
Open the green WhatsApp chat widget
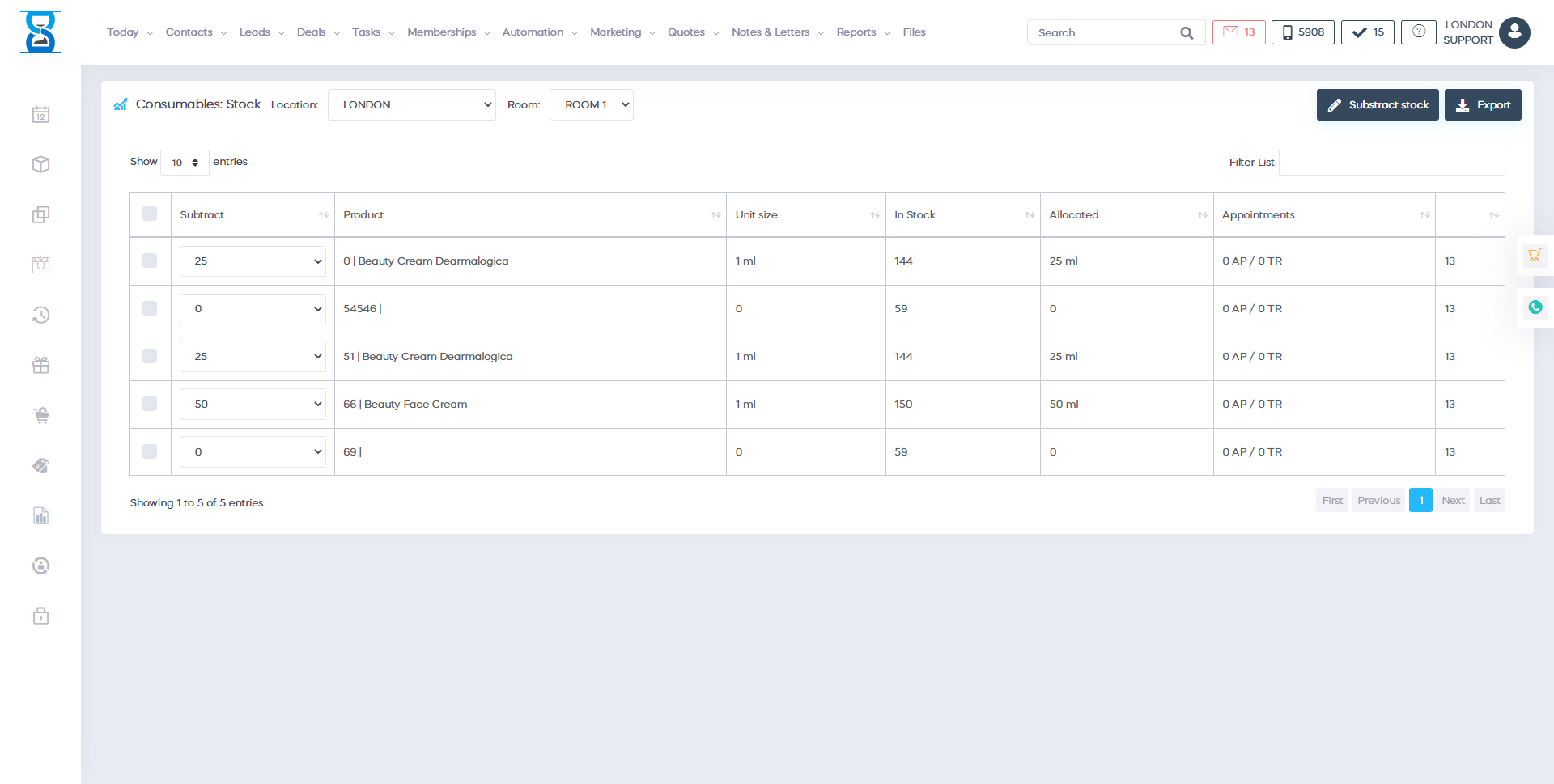pyautogui.click(x=1535, y=307)
